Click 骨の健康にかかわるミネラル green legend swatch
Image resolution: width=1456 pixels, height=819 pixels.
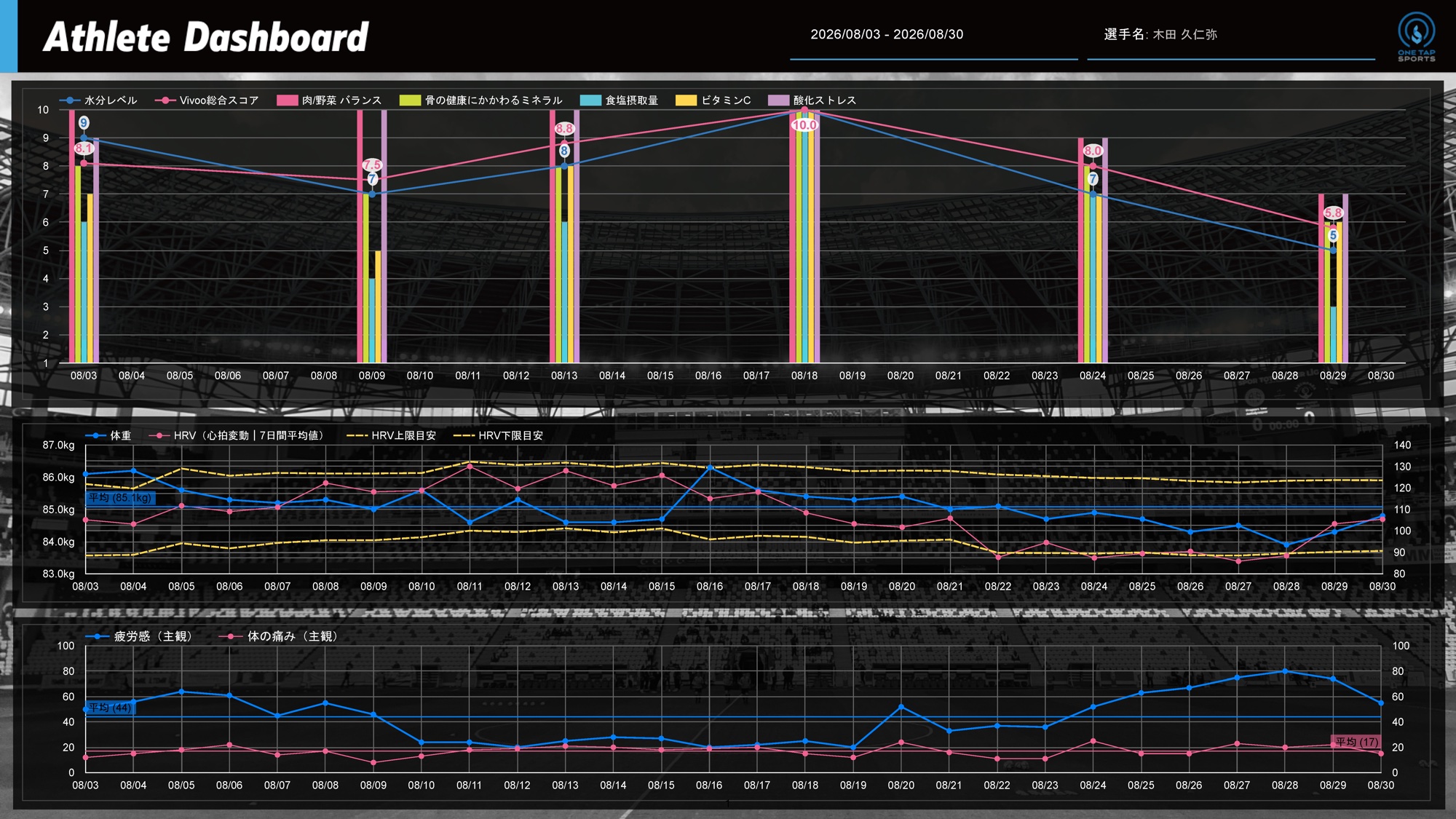coord(410,100)
